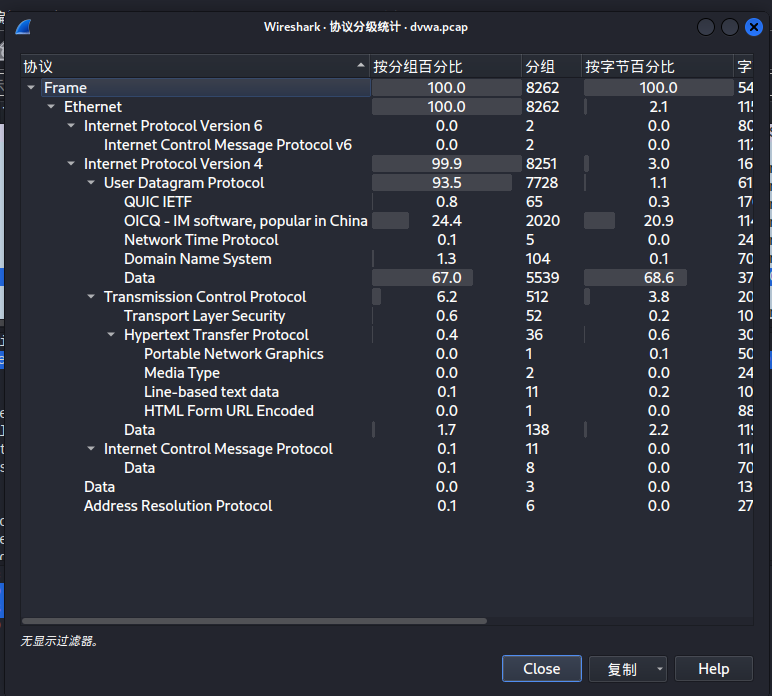Click the horizontal scrollbar thumb

coord(255,621)
